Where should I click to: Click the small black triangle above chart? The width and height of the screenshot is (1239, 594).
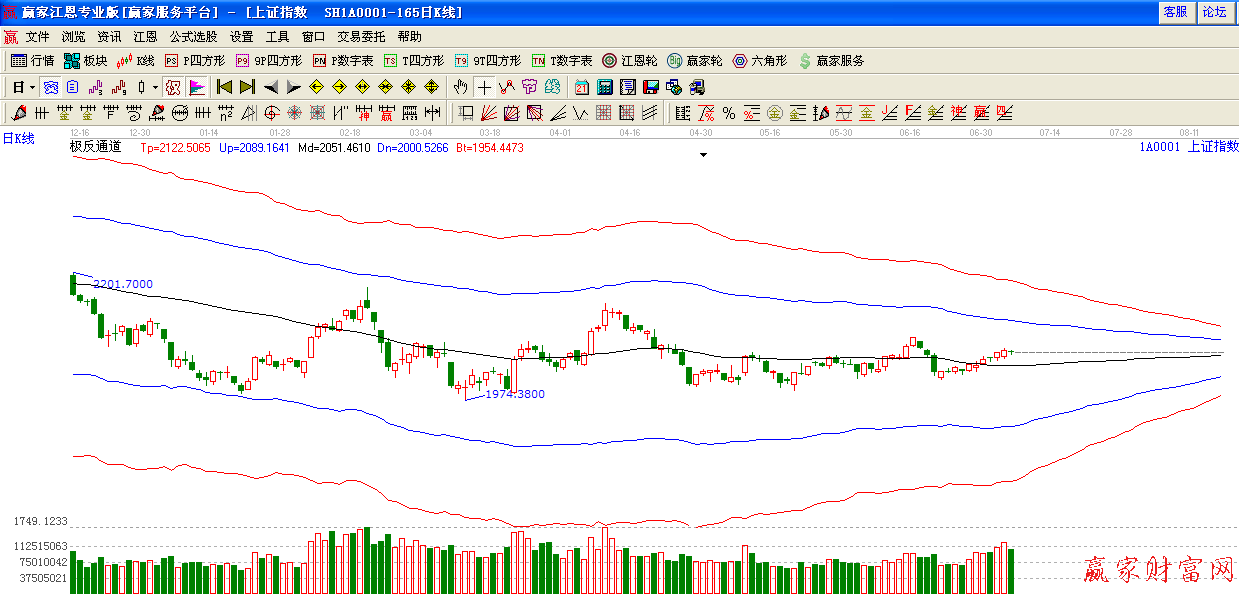(x=703, y=155)
